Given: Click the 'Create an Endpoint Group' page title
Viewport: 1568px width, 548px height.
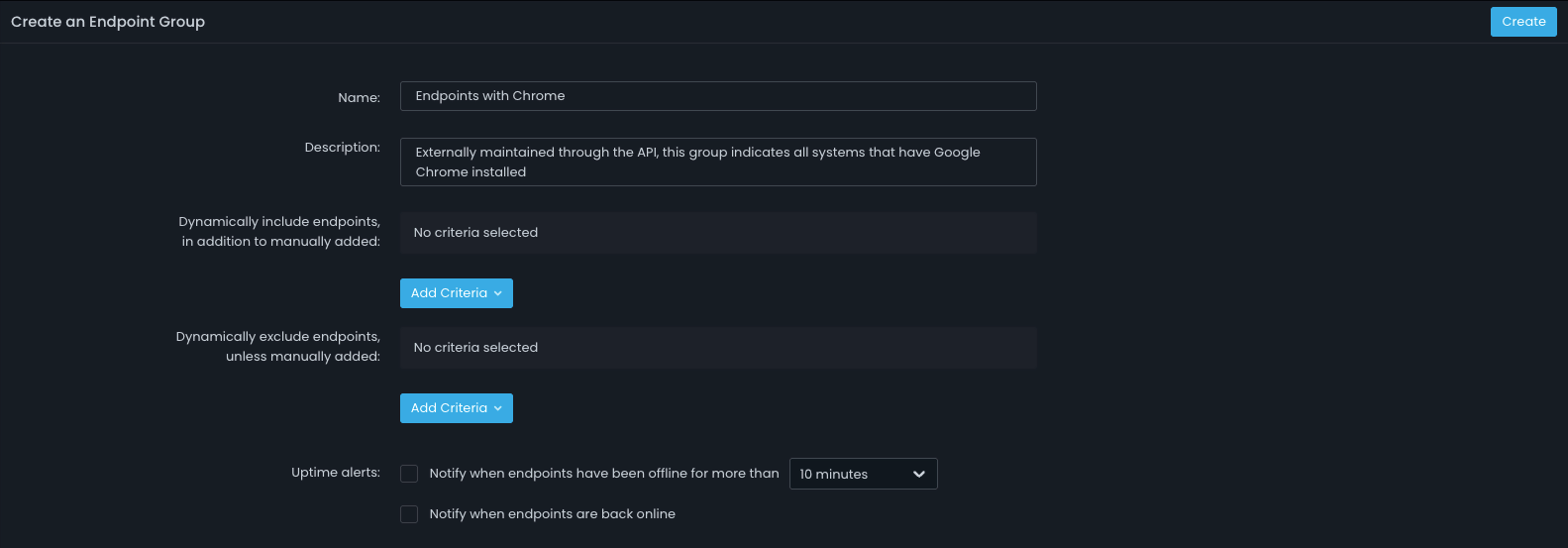Looking at the screenshot, I should (x=108, y=22).
